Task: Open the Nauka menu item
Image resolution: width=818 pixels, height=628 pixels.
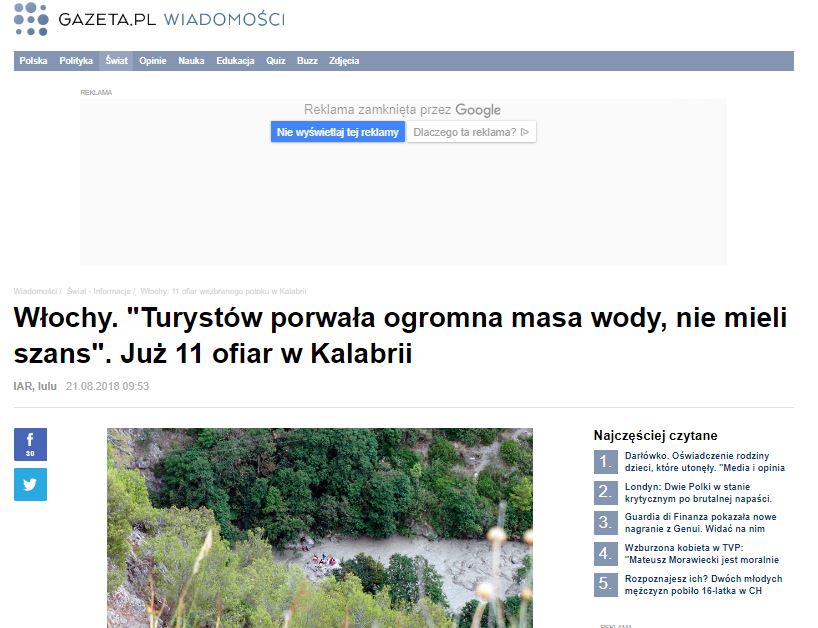Action: pos(191,61)
